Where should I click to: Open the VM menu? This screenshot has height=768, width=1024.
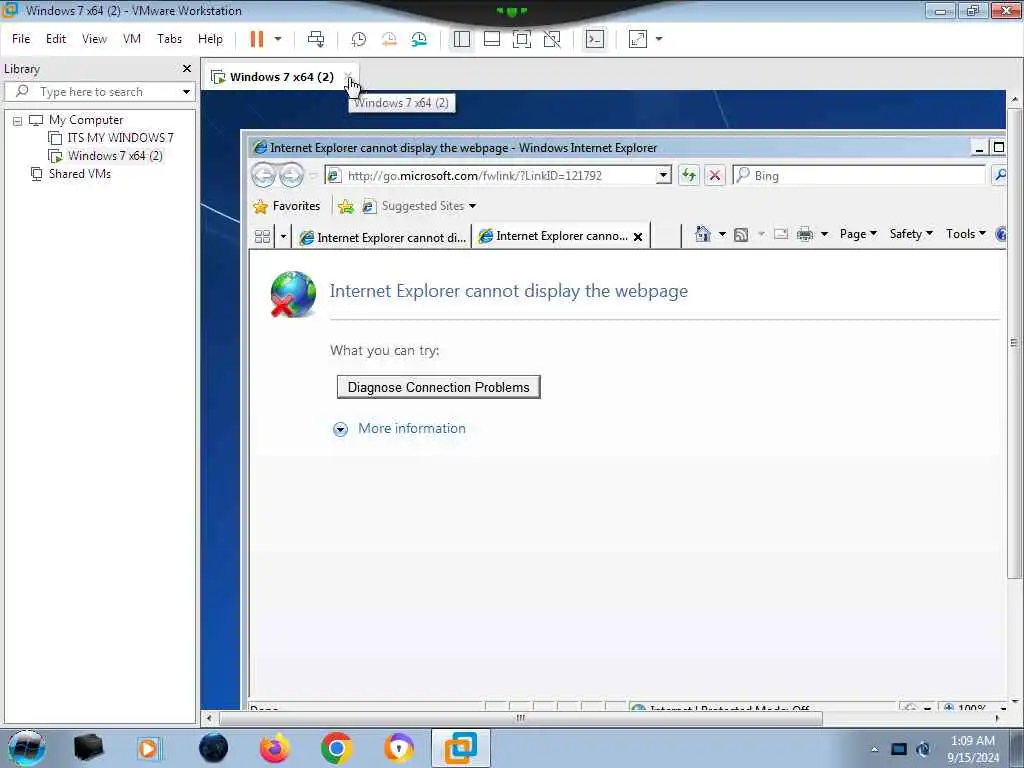point(132,39)
